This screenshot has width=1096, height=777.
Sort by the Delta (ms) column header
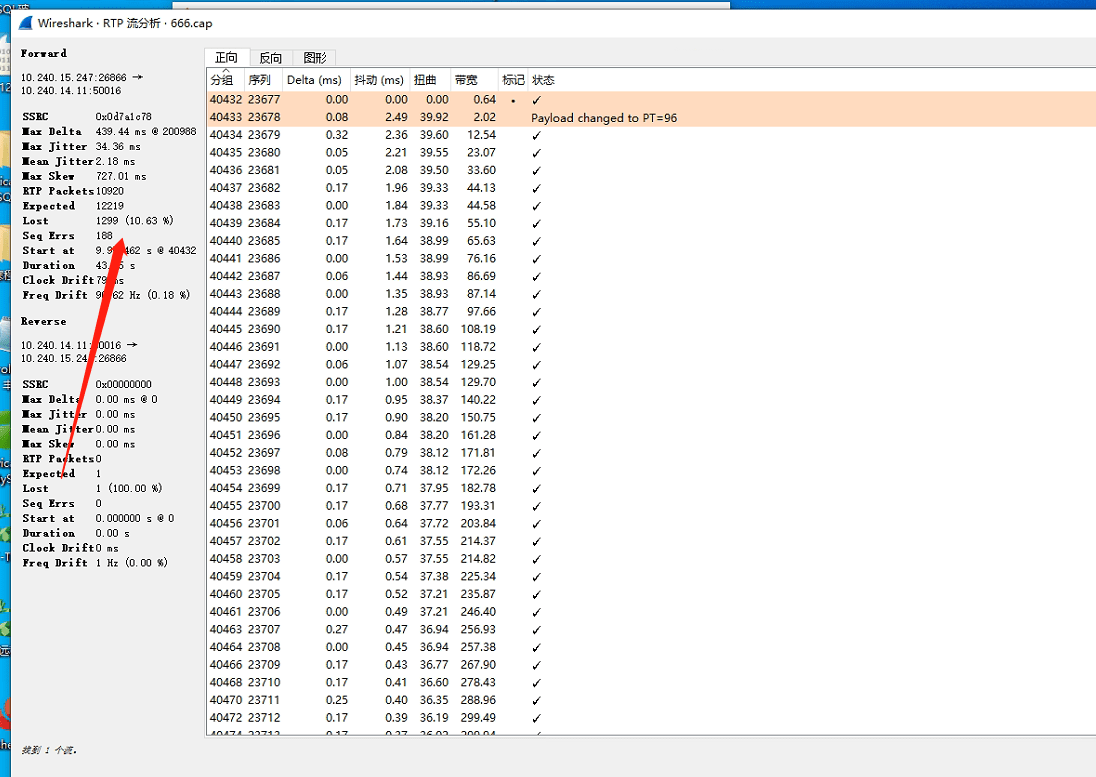pos(315,80)
